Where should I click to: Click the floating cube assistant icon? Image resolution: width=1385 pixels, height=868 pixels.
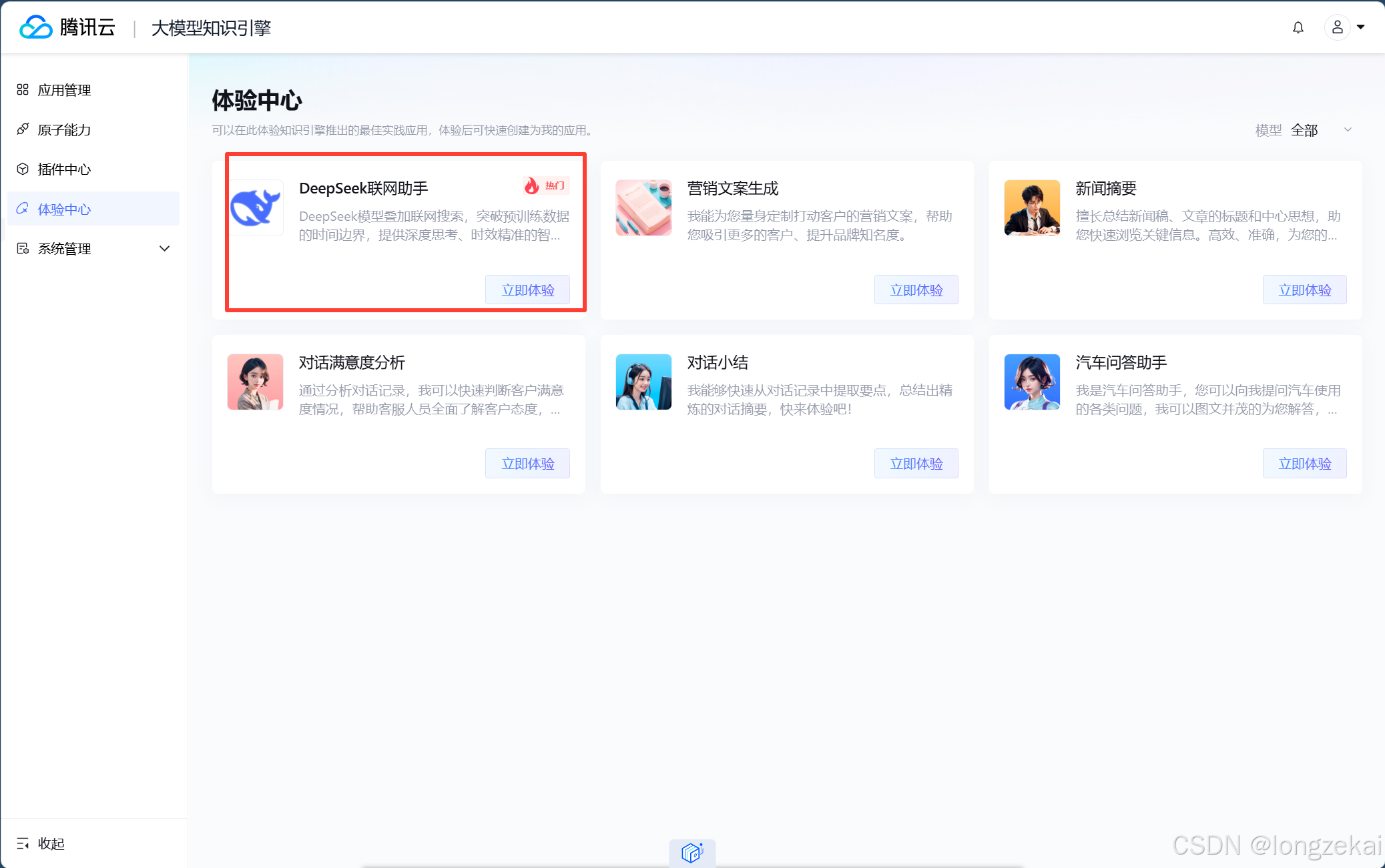tap(692, 853)
